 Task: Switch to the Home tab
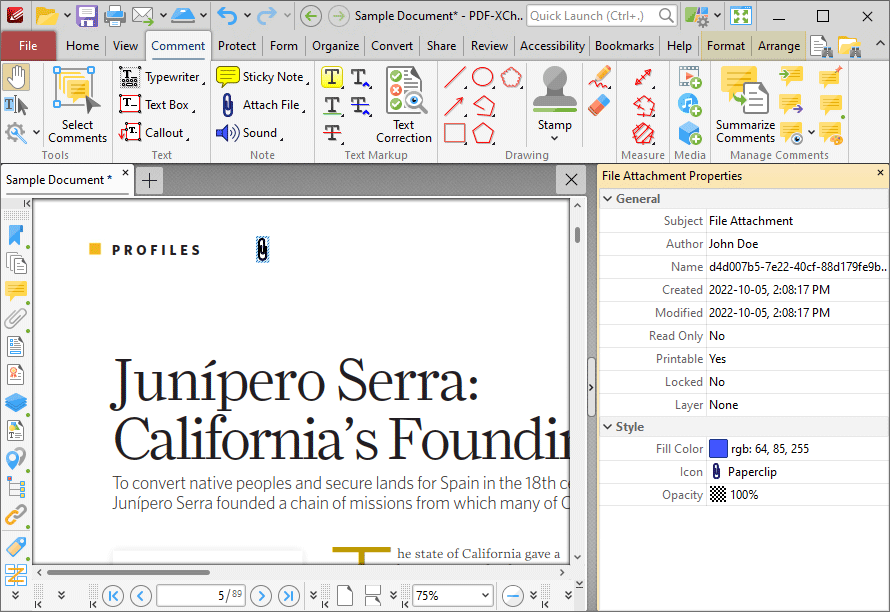pyautogui.click(x=82, y=46)
